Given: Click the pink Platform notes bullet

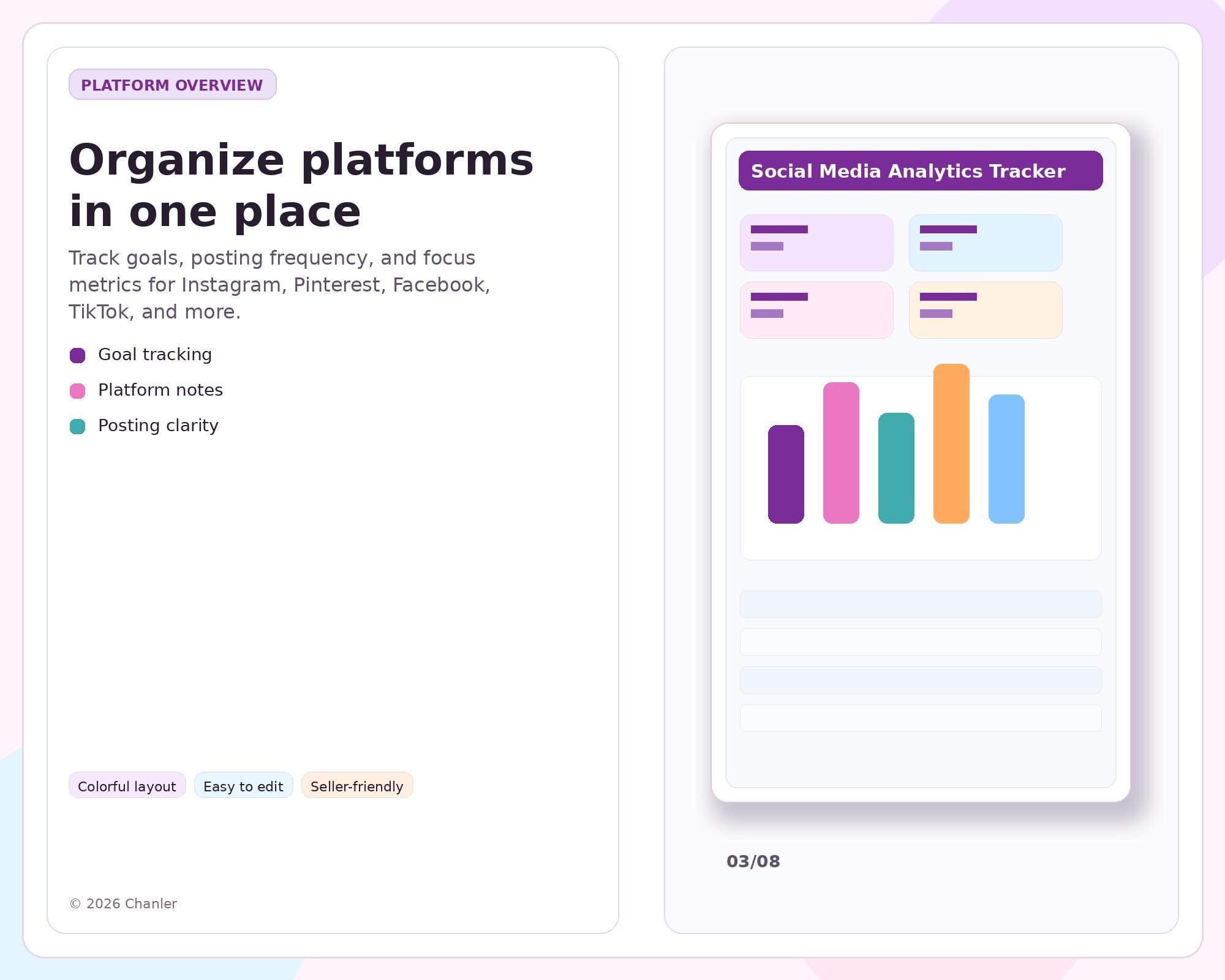Looking at the screenshot, I should pos(77,391).
